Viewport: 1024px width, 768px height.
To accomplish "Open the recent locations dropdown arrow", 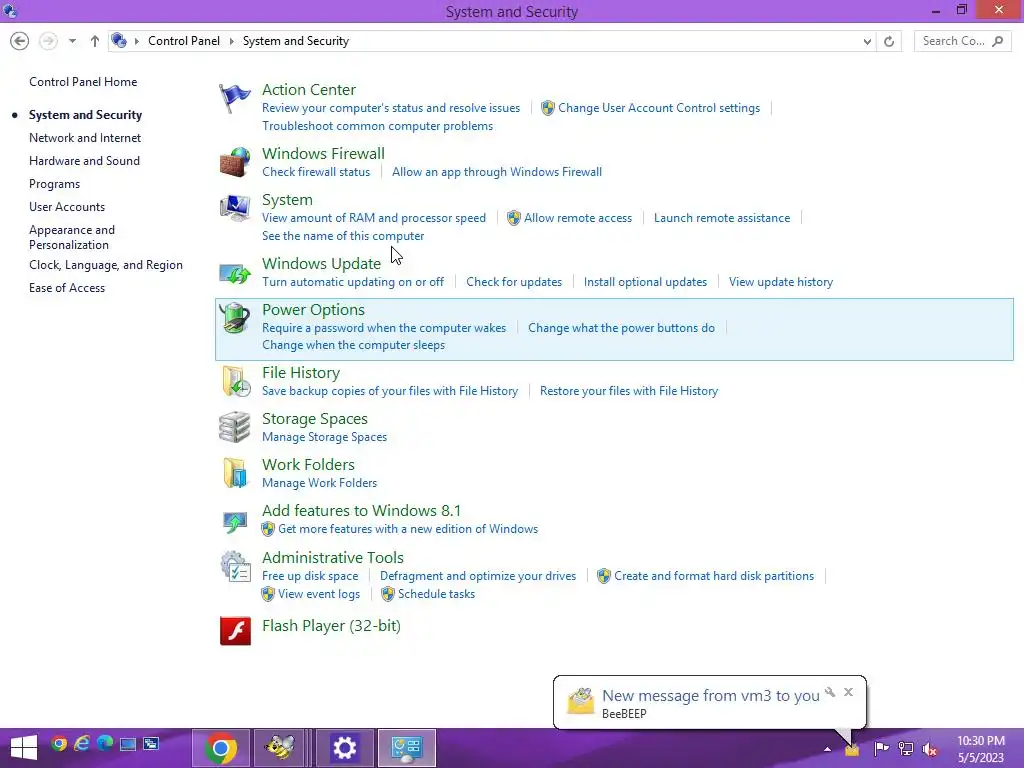I will 72,41.
